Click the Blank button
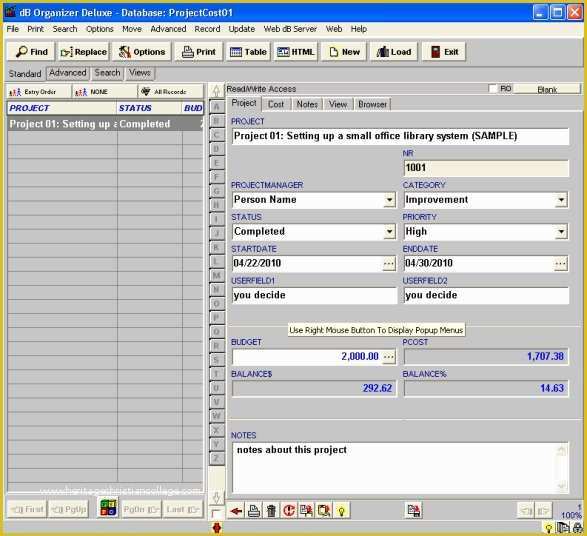This screenshot has height=536, width=587. pyautogui.click(x=547, y=89)
